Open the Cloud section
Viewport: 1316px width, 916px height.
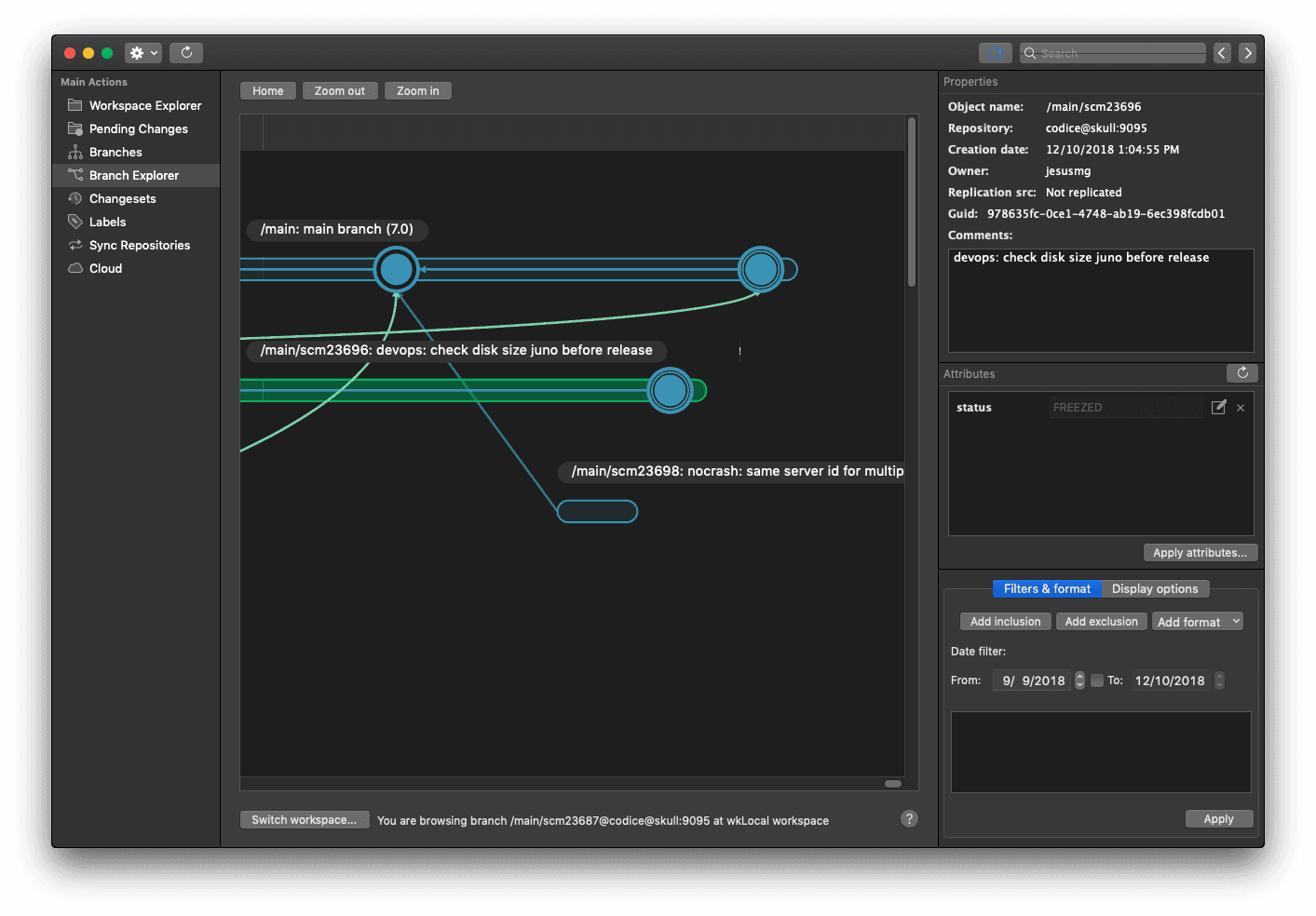pyautogui.click(x=104, y=268)
